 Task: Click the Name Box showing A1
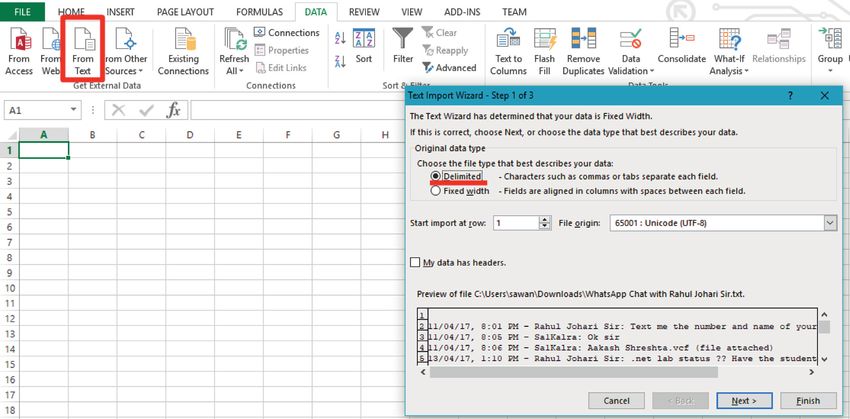tap(35, 110)
